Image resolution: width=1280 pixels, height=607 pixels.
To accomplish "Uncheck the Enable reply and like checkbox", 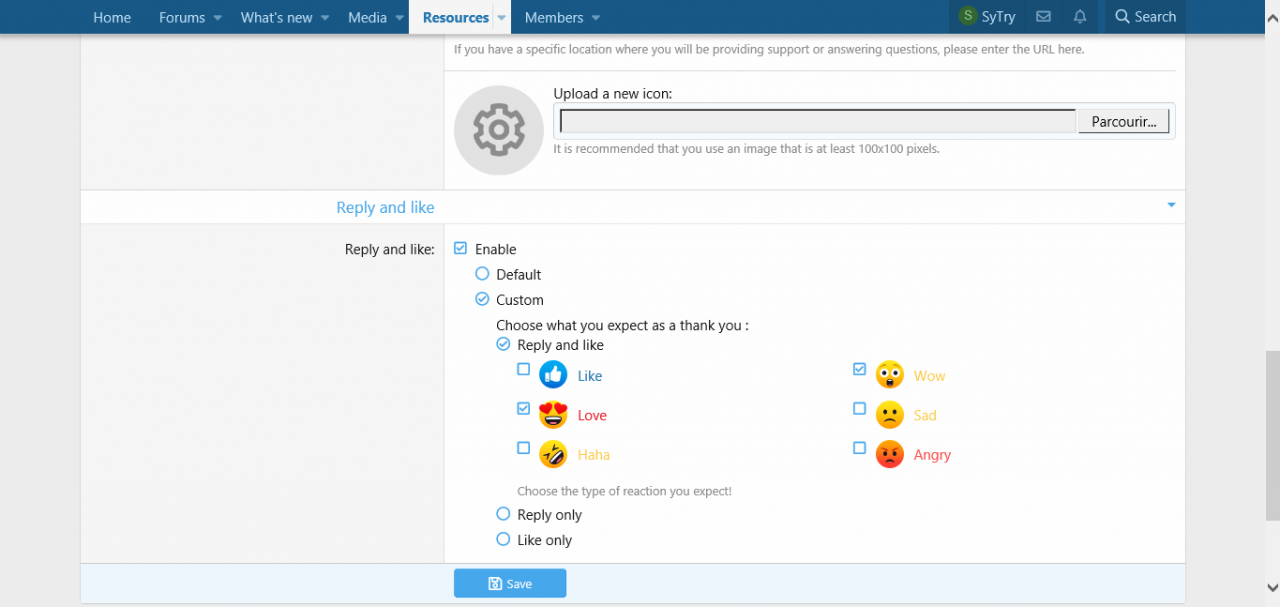I will (460, 248).
